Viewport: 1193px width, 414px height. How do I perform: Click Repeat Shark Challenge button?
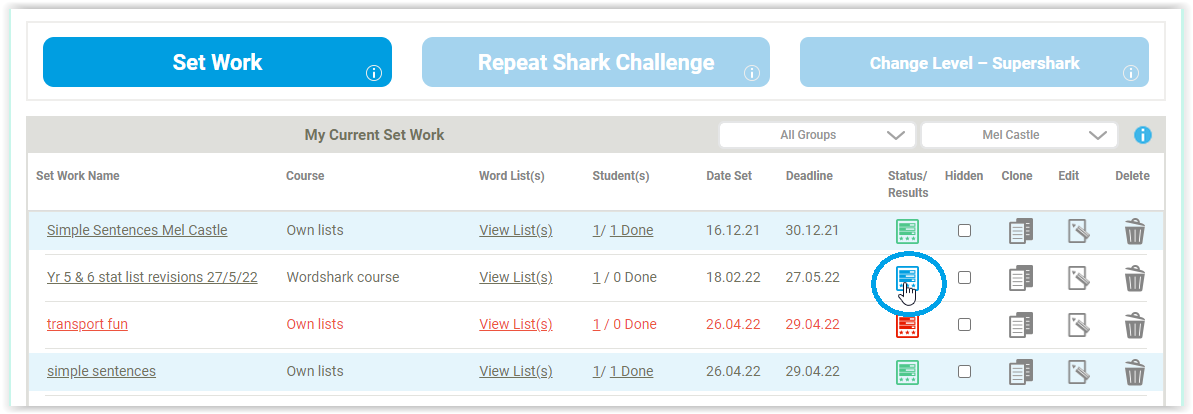[x=596, y=62]
